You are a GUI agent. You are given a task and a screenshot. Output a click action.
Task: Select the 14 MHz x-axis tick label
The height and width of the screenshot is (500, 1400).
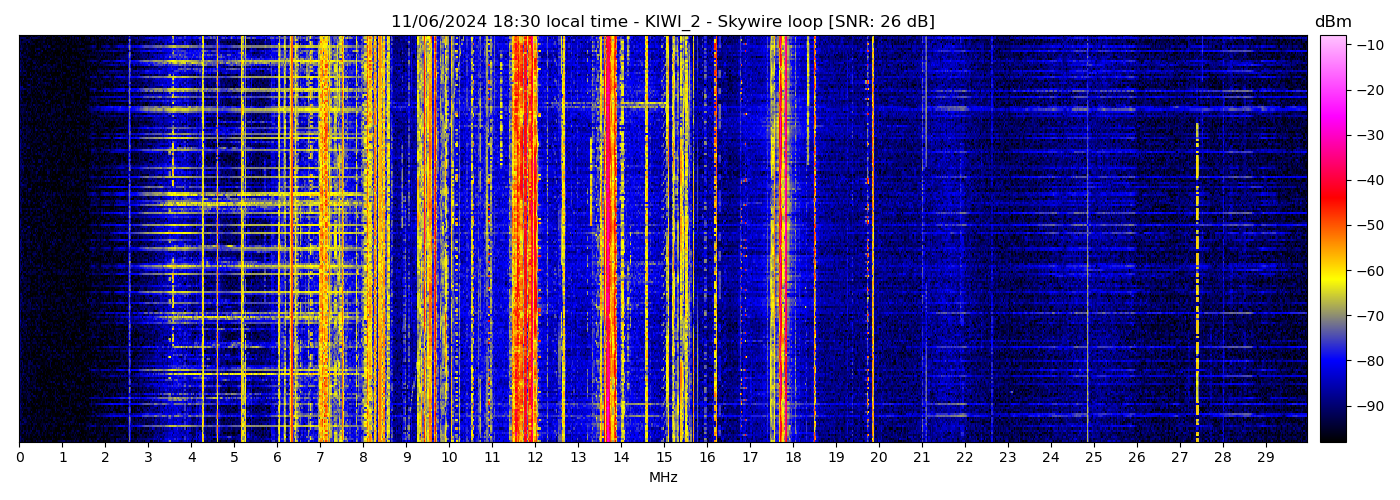(x=621, y=458)
